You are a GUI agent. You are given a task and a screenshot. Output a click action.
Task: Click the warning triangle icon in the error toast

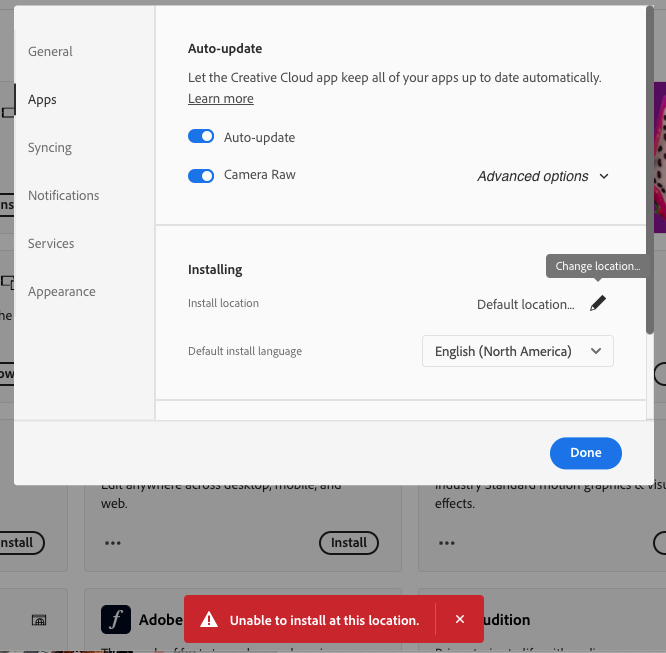(209, 619)
